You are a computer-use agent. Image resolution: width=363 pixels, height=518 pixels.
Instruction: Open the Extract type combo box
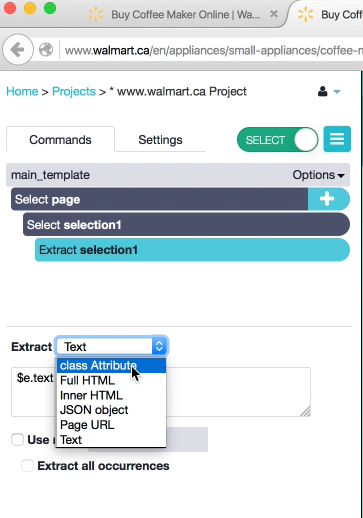click(112, 346)
